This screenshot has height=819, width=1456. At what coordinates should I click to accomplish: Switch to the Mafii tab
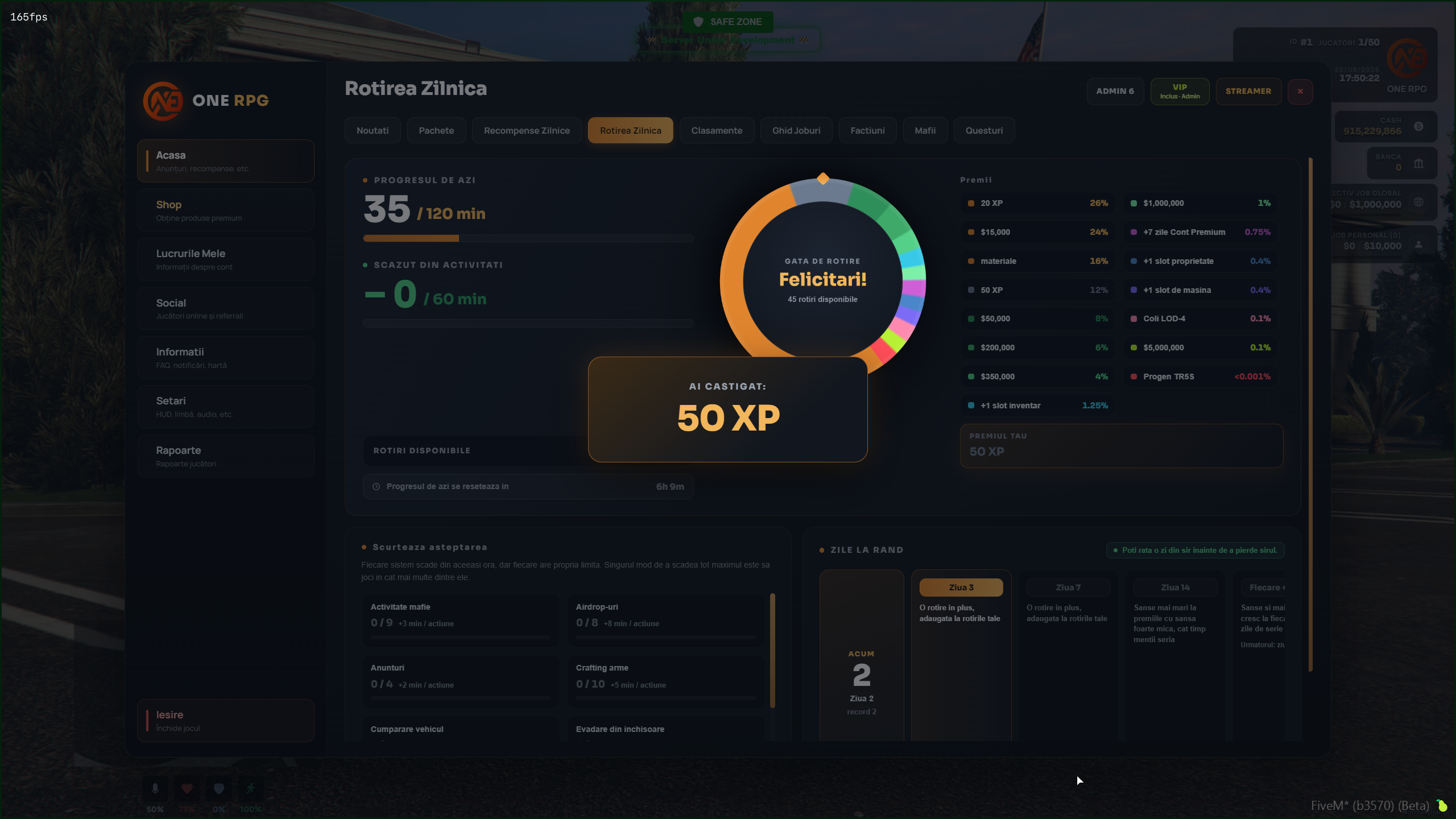point(925,130)
